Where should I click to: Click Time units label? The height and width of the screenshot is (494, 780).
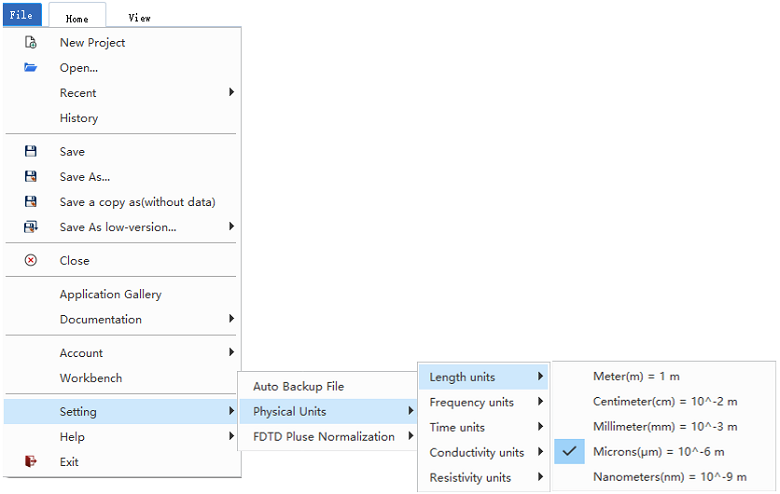[x=457, y=427]
